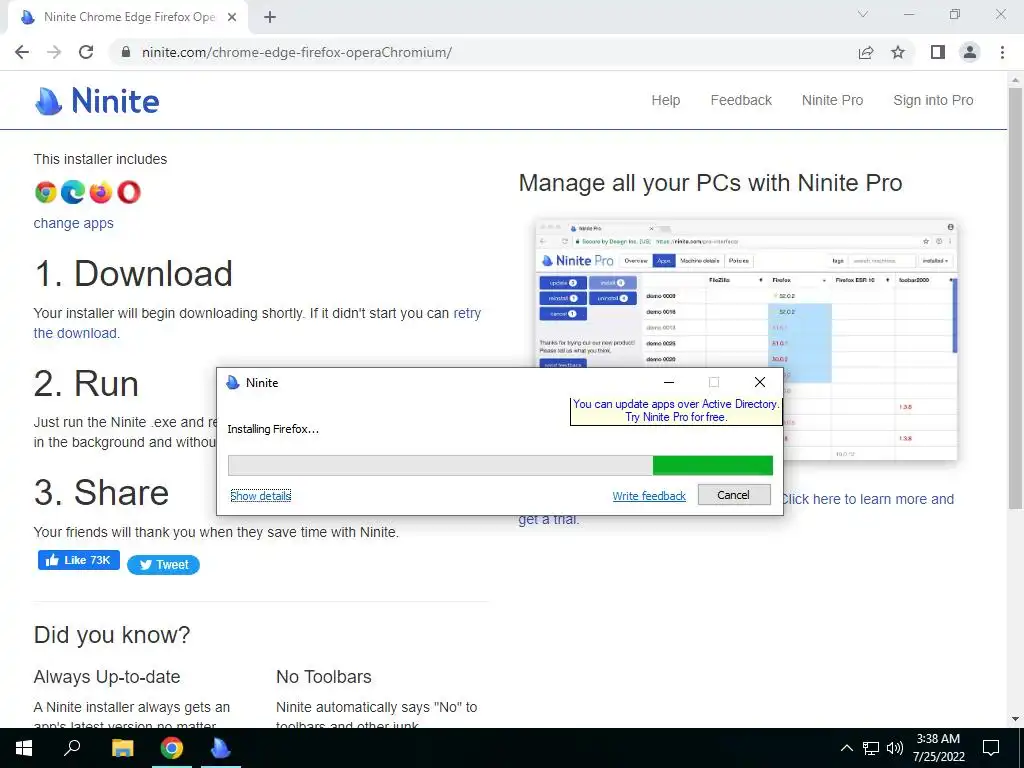Reload the page with the refresh icon

pyautogui.click(x=86, y=52)
